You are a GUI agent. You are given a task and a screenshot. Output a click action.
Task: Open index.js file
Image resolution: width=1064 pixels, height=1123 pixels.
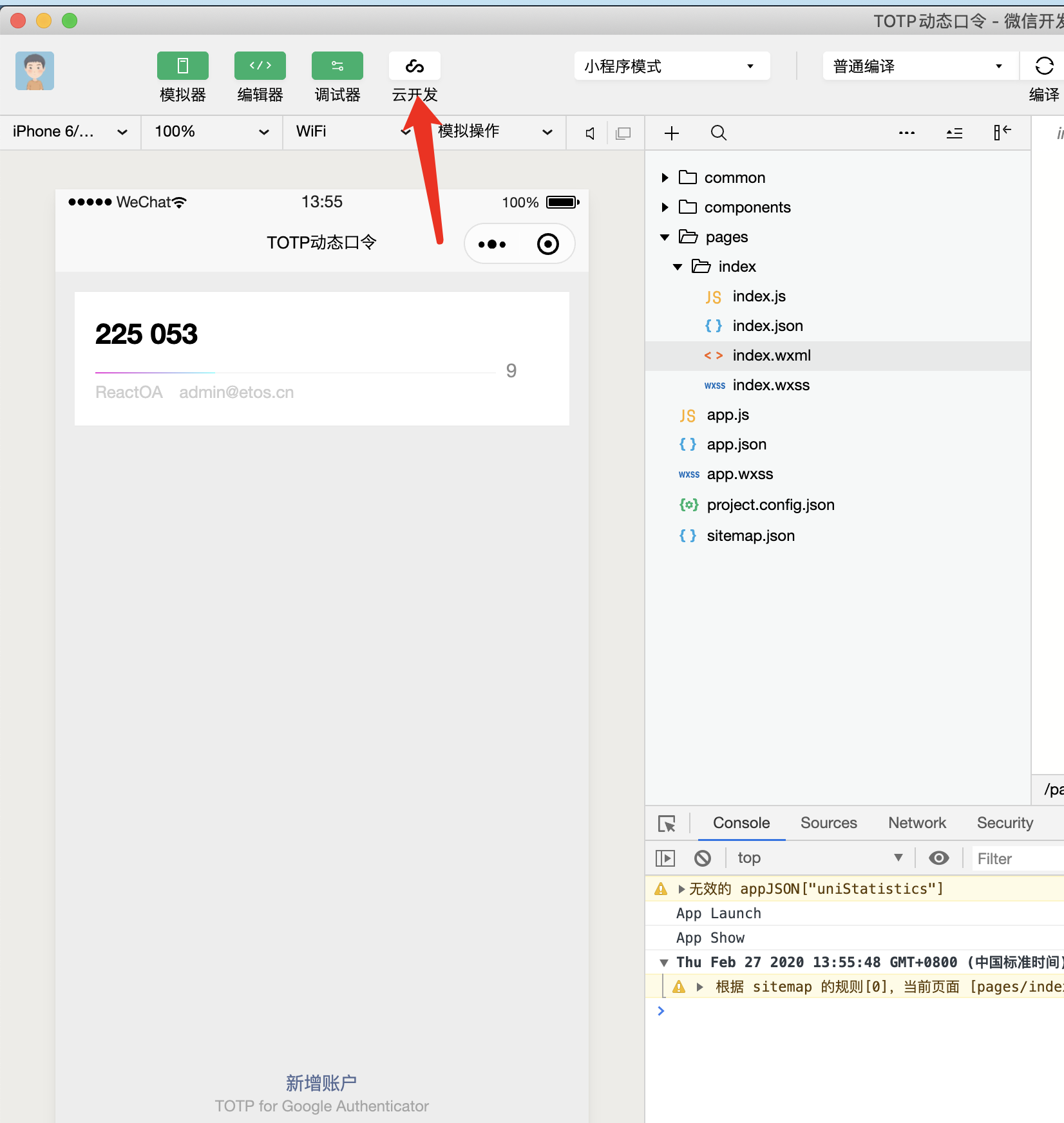click(759, 296)
